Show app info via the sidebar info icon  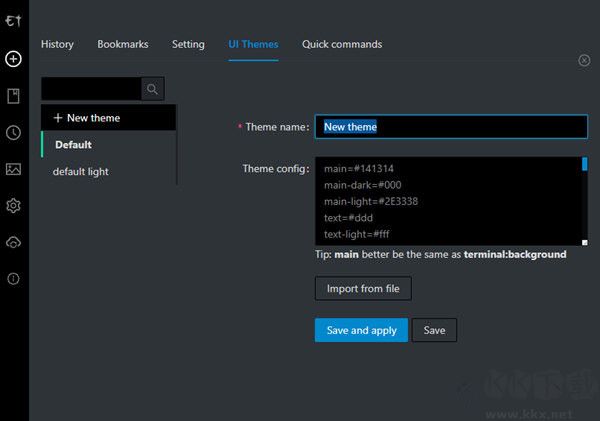[13, 279]
